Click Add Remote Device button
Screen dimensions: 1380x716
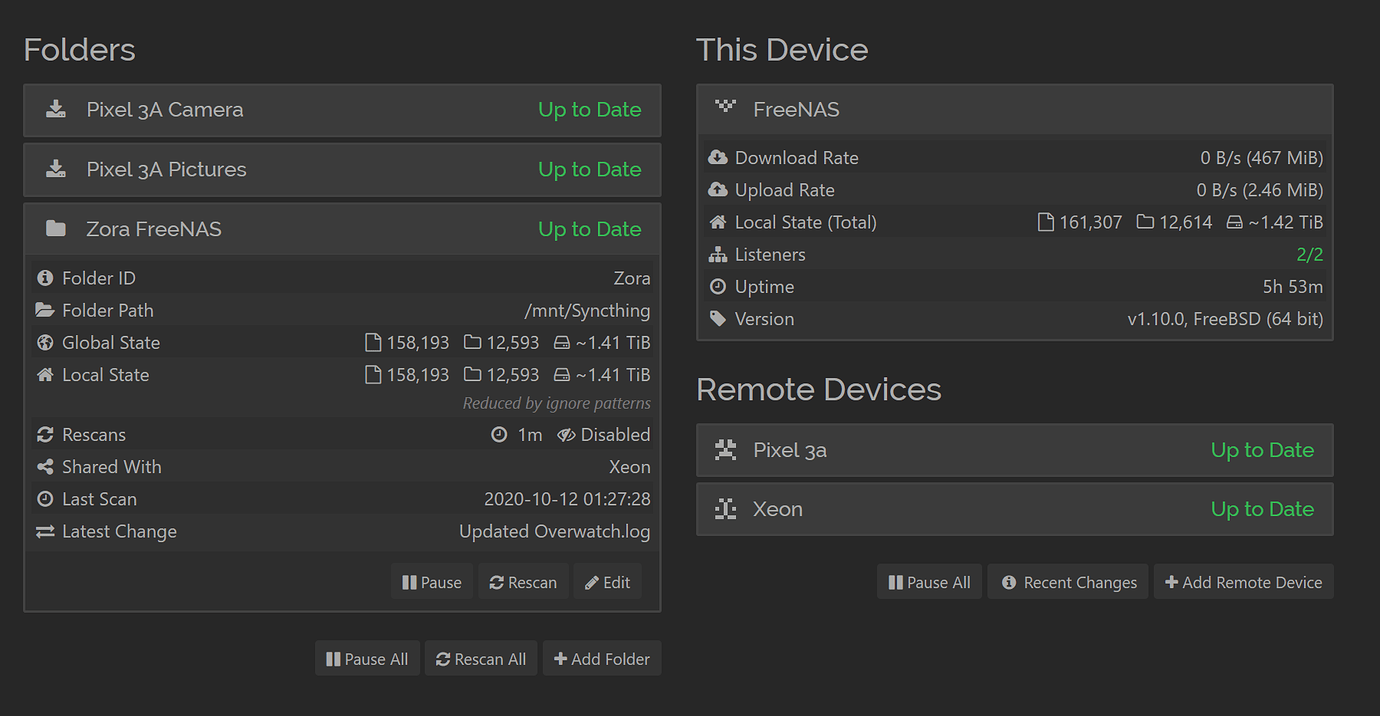pyautogui.click(x=1243, y=582)
